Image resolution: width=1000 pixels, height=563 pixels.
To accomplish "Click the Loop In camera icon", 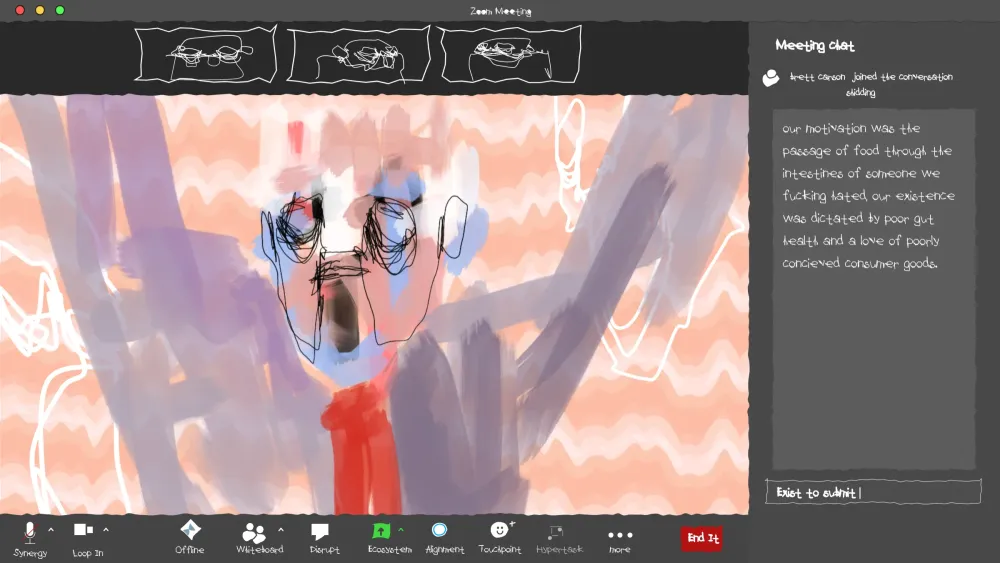I will 84,530.
